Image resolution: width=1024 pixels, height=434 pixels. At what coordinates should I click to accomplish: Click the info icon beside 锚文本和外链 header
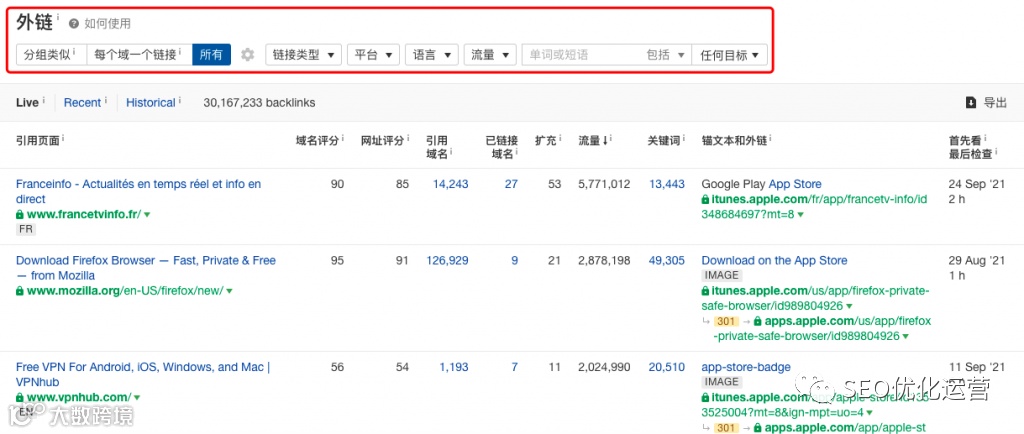point(771,139)
